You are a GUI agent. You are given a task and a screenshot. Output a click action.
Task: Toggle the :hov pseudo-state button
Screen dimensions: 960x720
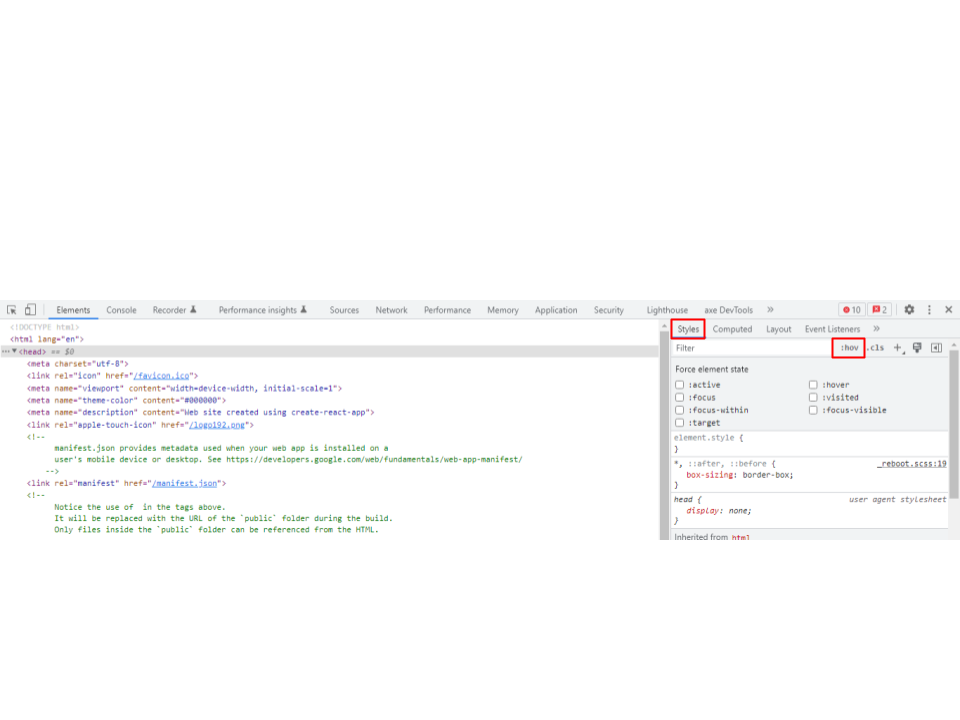point(847,347)
